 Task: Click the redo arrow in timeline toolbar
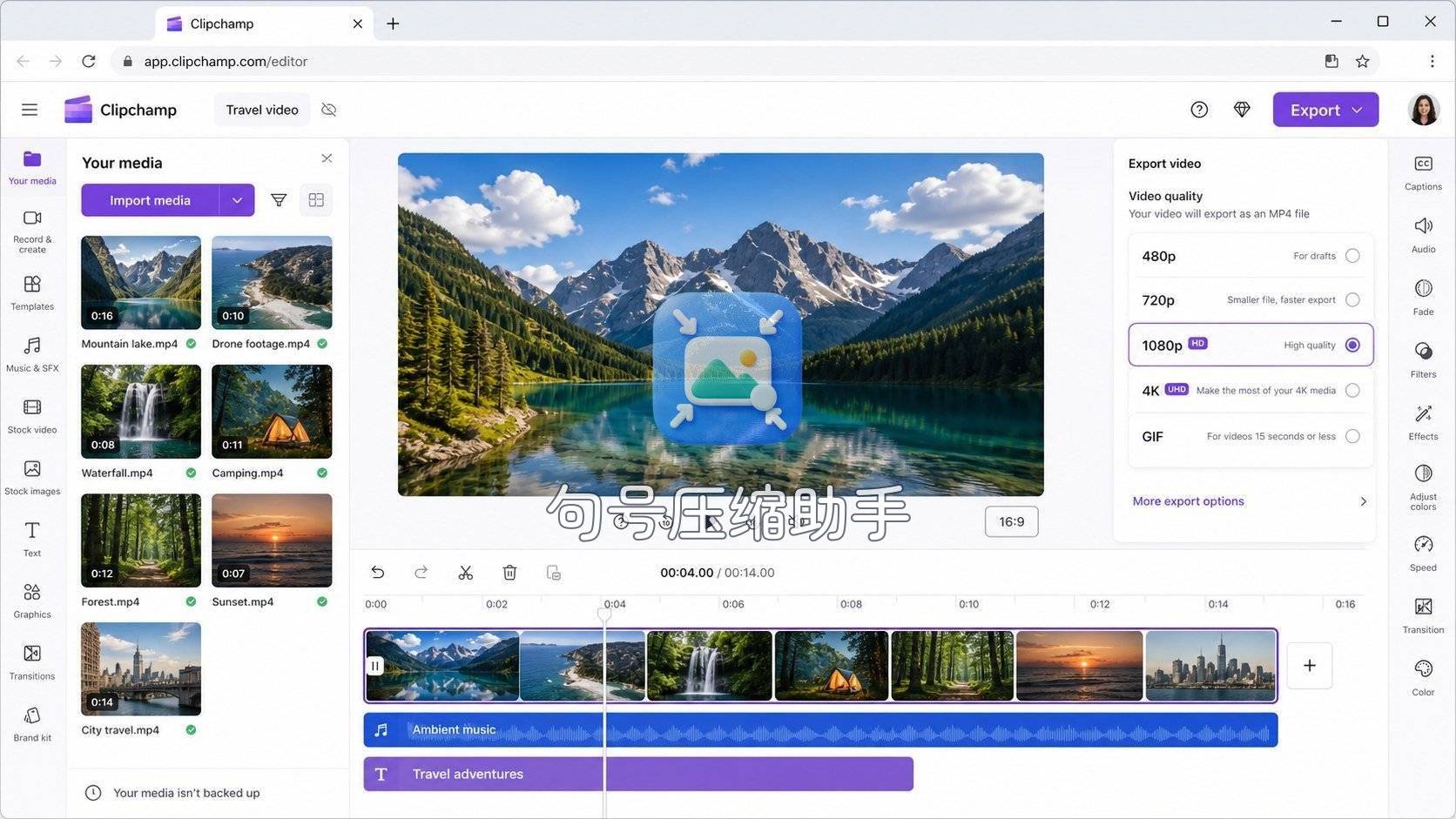point(421,572)
